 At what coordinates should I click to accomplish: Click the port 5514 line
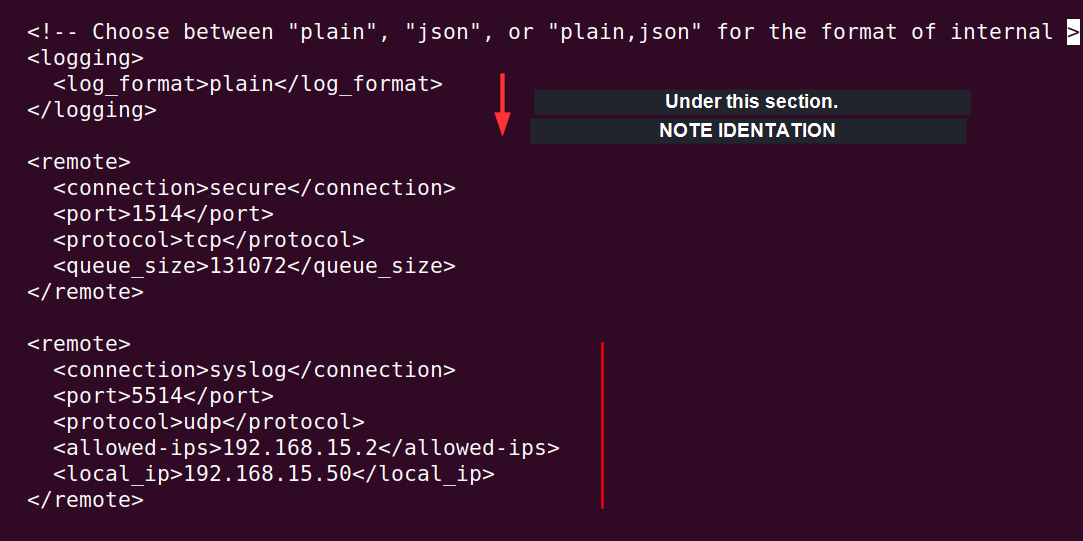pyautogui.click(x=163, y=396)
